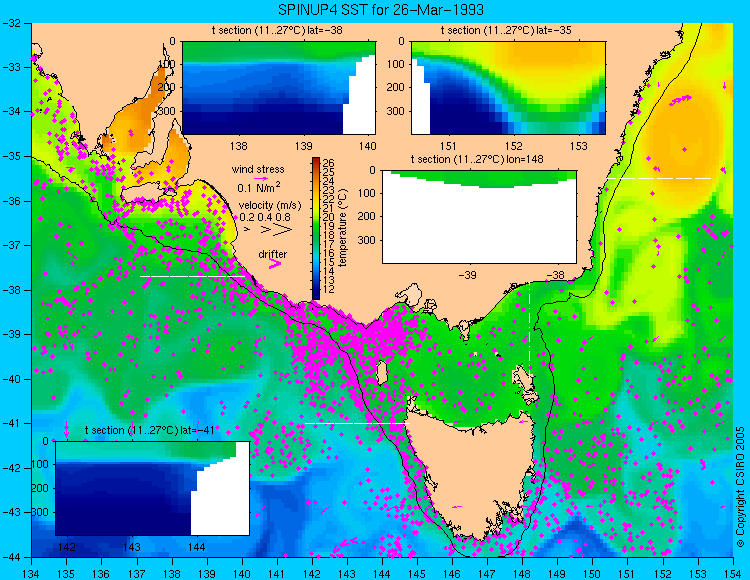Open the lat=-41 temperature section inset plot
This screenshot has height=580, width=750.
(153, 488)
